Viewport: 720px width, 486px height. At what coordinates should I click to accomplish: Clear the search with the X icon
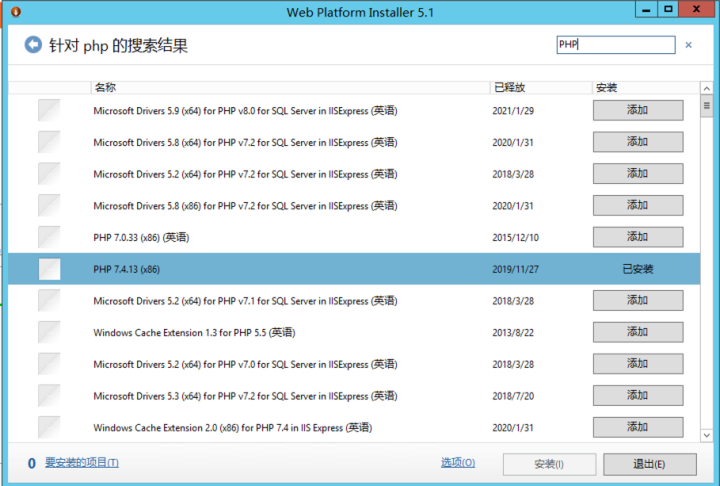(x=688, y=45)
